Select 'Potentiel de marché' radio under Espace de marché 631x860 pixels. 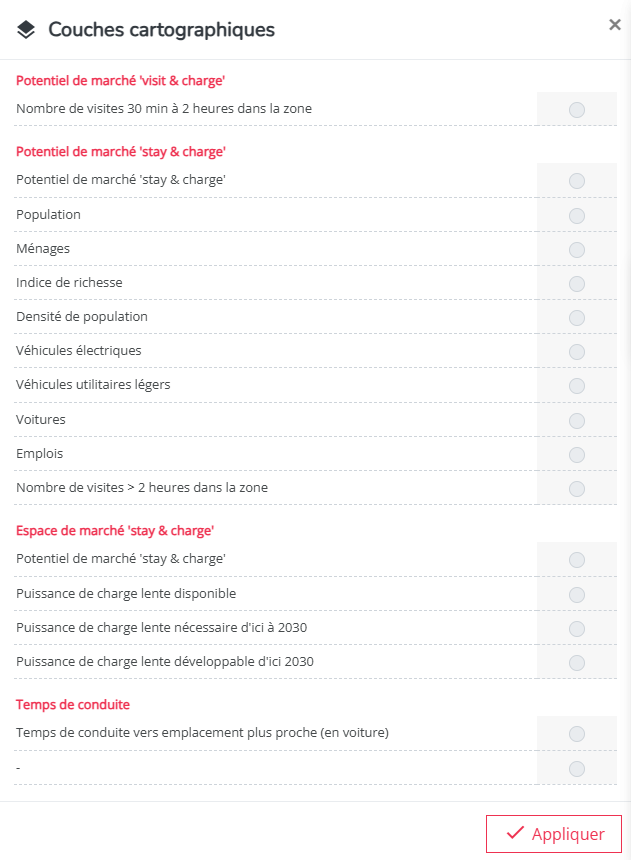(x=577, y=559)
